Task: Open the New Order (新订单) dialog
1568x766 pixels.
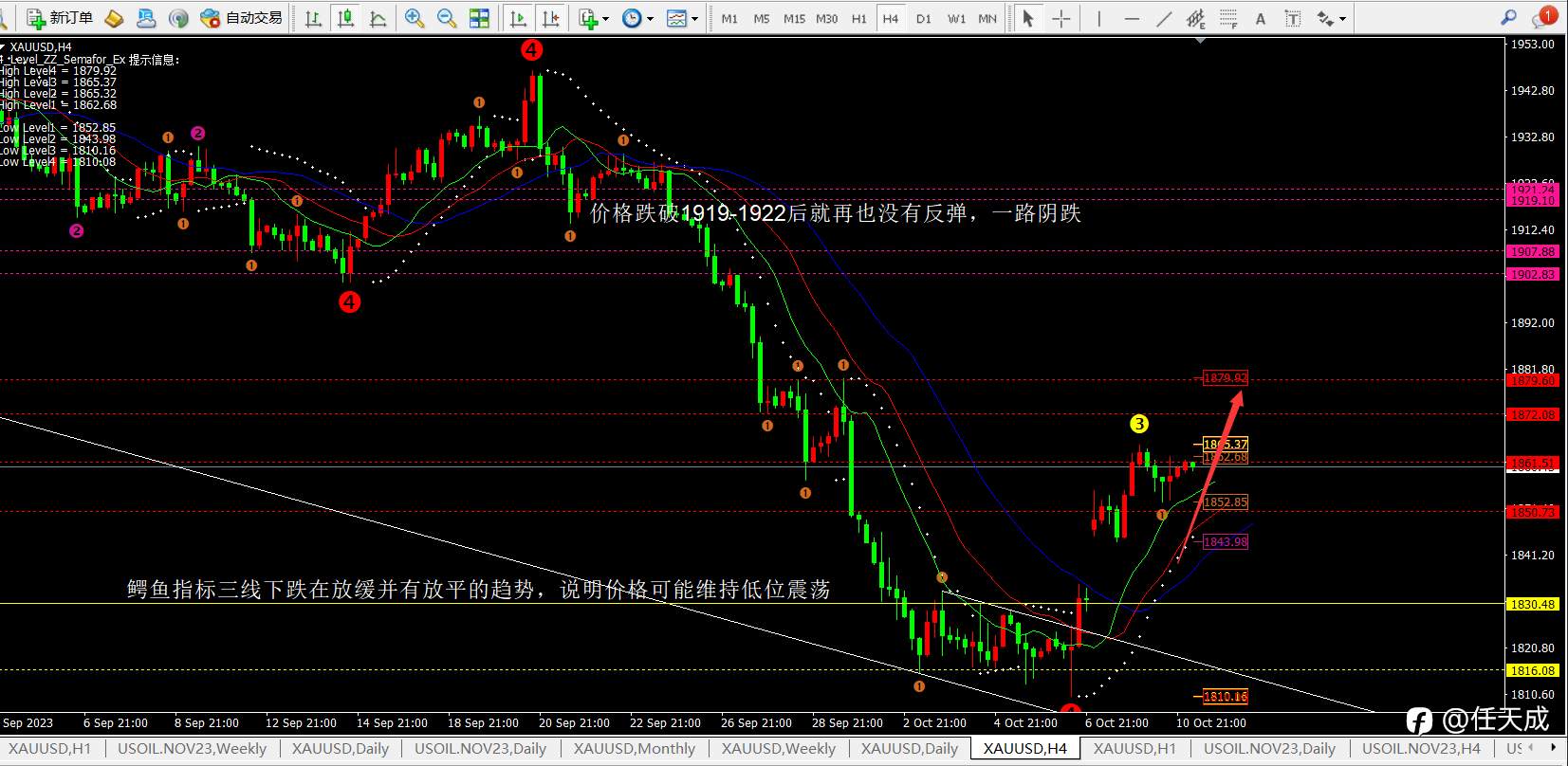Action: click(x=60, y=18)
